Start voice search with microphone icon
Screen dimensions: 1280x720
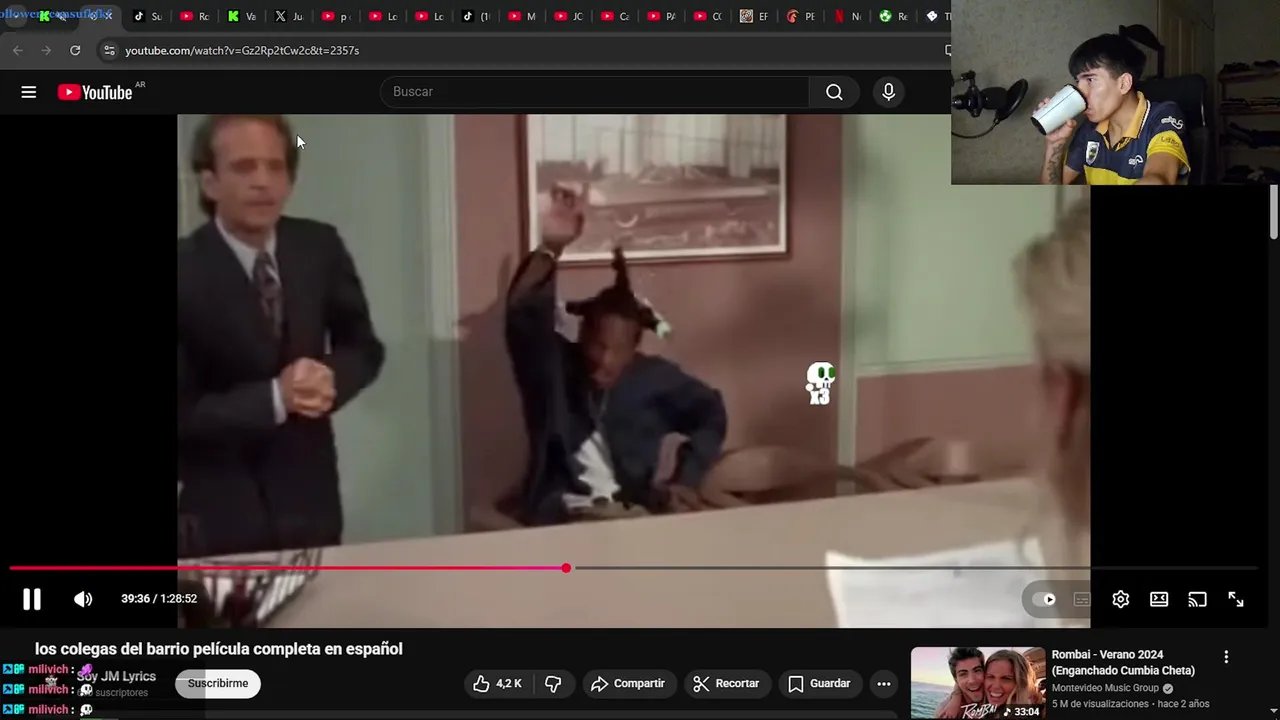click(888, 92)
